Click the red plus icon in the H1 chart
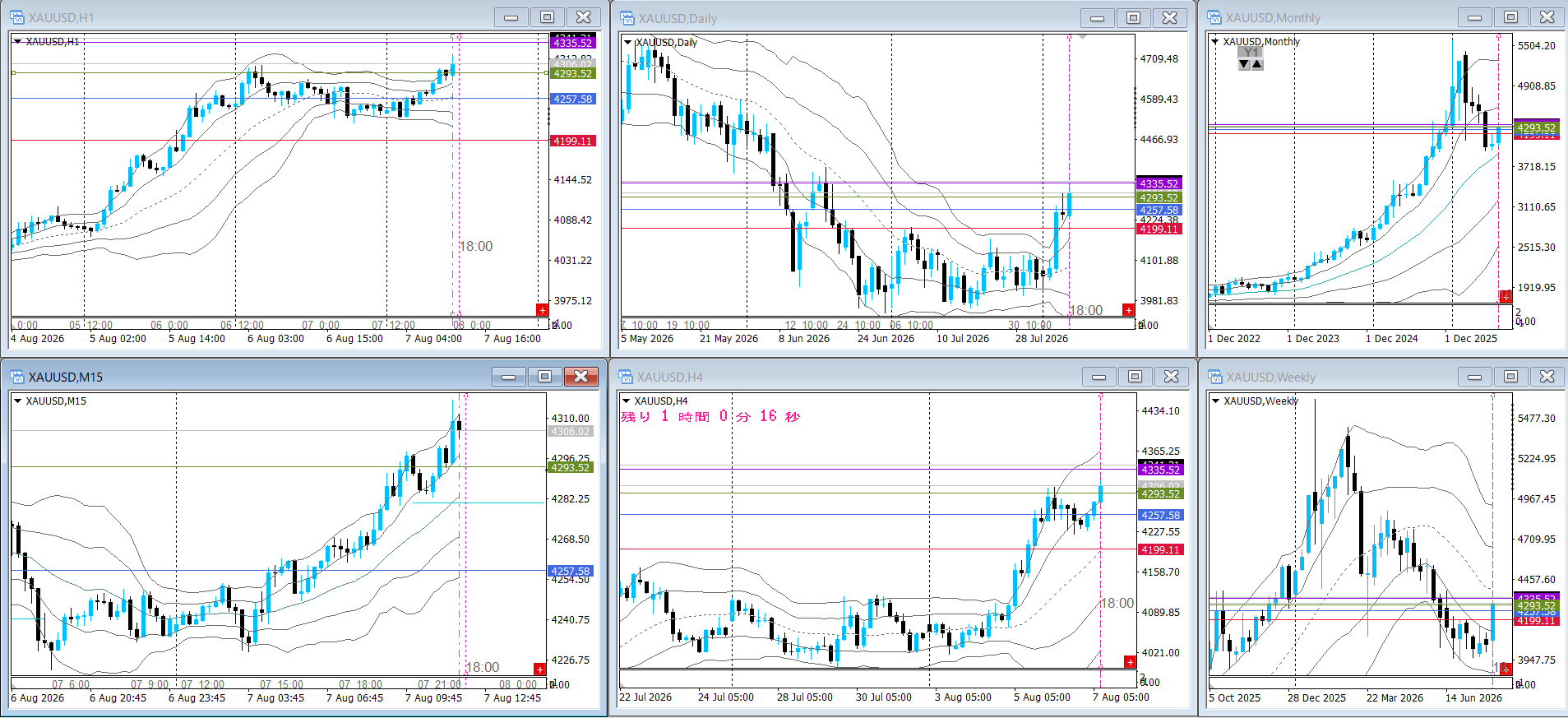Viewport: 1568px width, 718px height. 542,310
